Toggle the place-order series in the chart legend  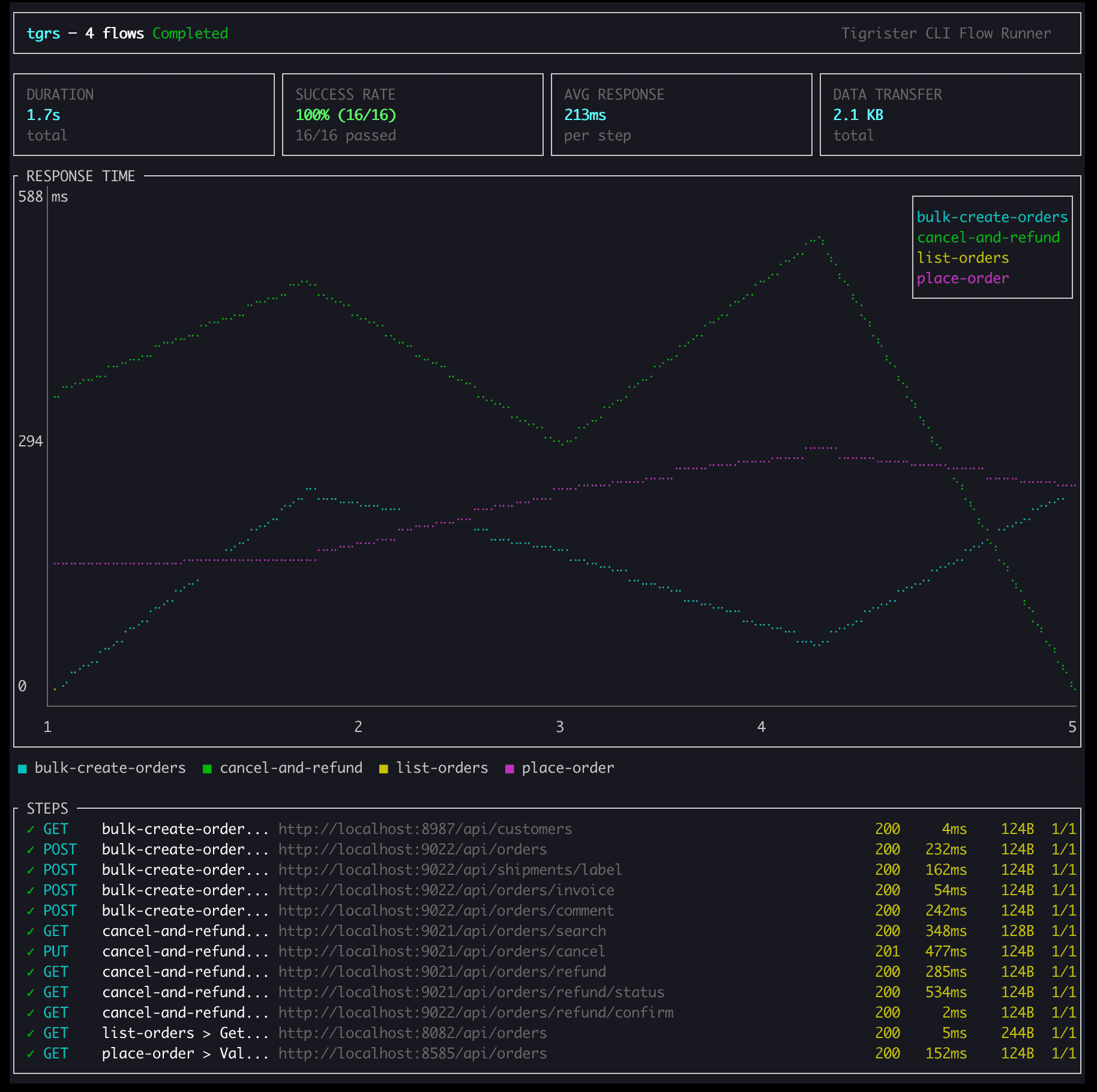click(963, 278)
